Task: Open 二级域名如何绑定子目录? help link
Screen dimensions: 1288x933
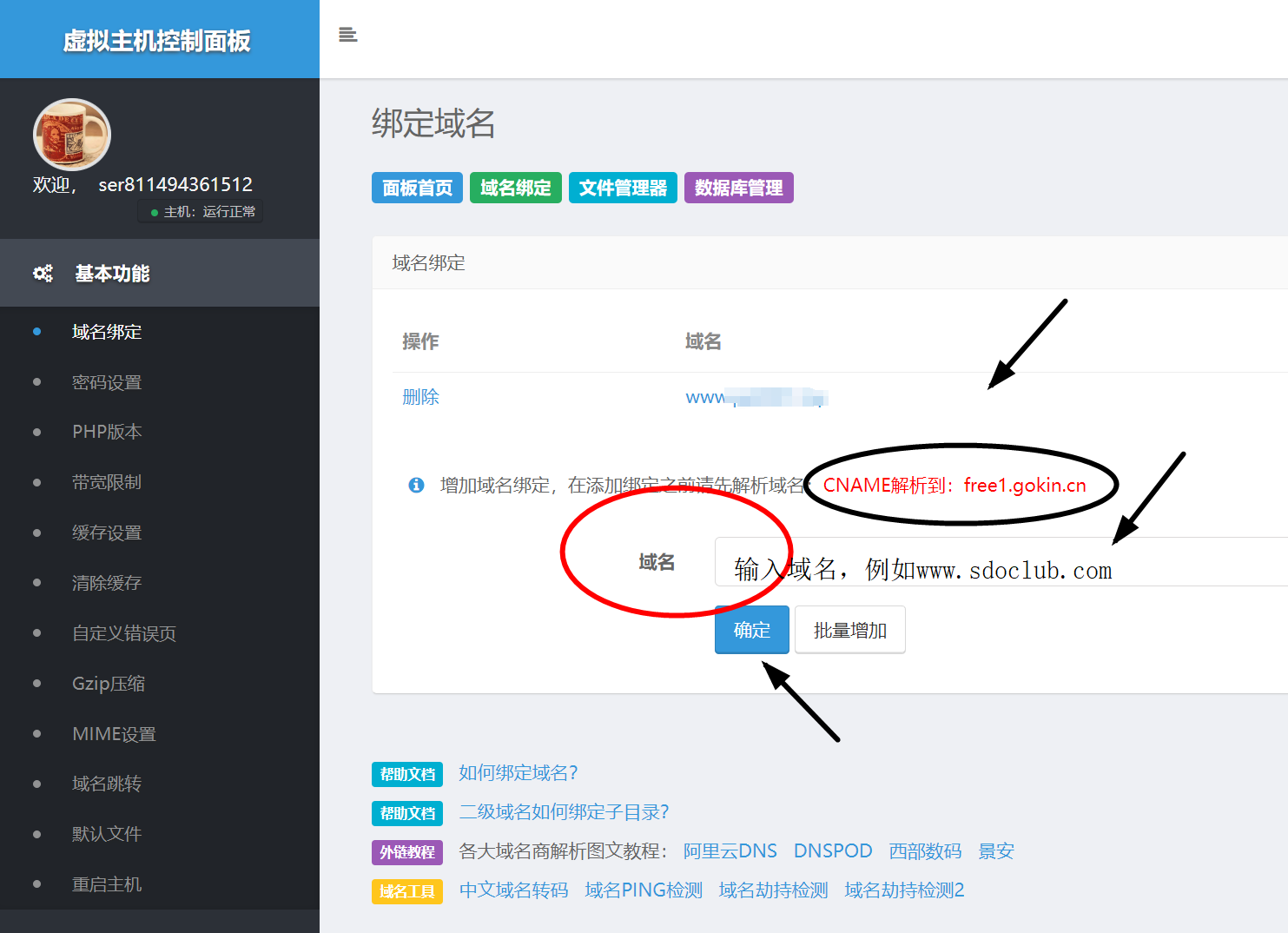Action: [x=564, y=812]
